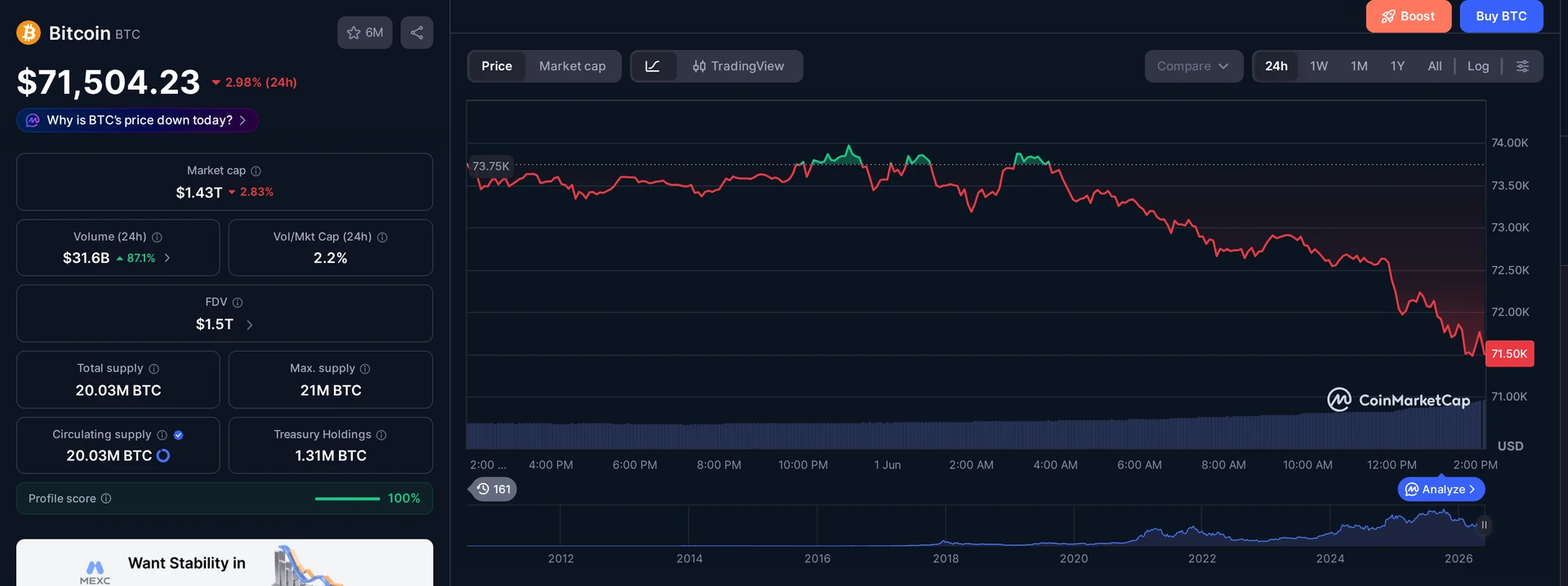The width and height of the screenshot is (1568, 586).
Task: Click the 2024 marker on overview timeline
Action: [x=1330, y=558]
